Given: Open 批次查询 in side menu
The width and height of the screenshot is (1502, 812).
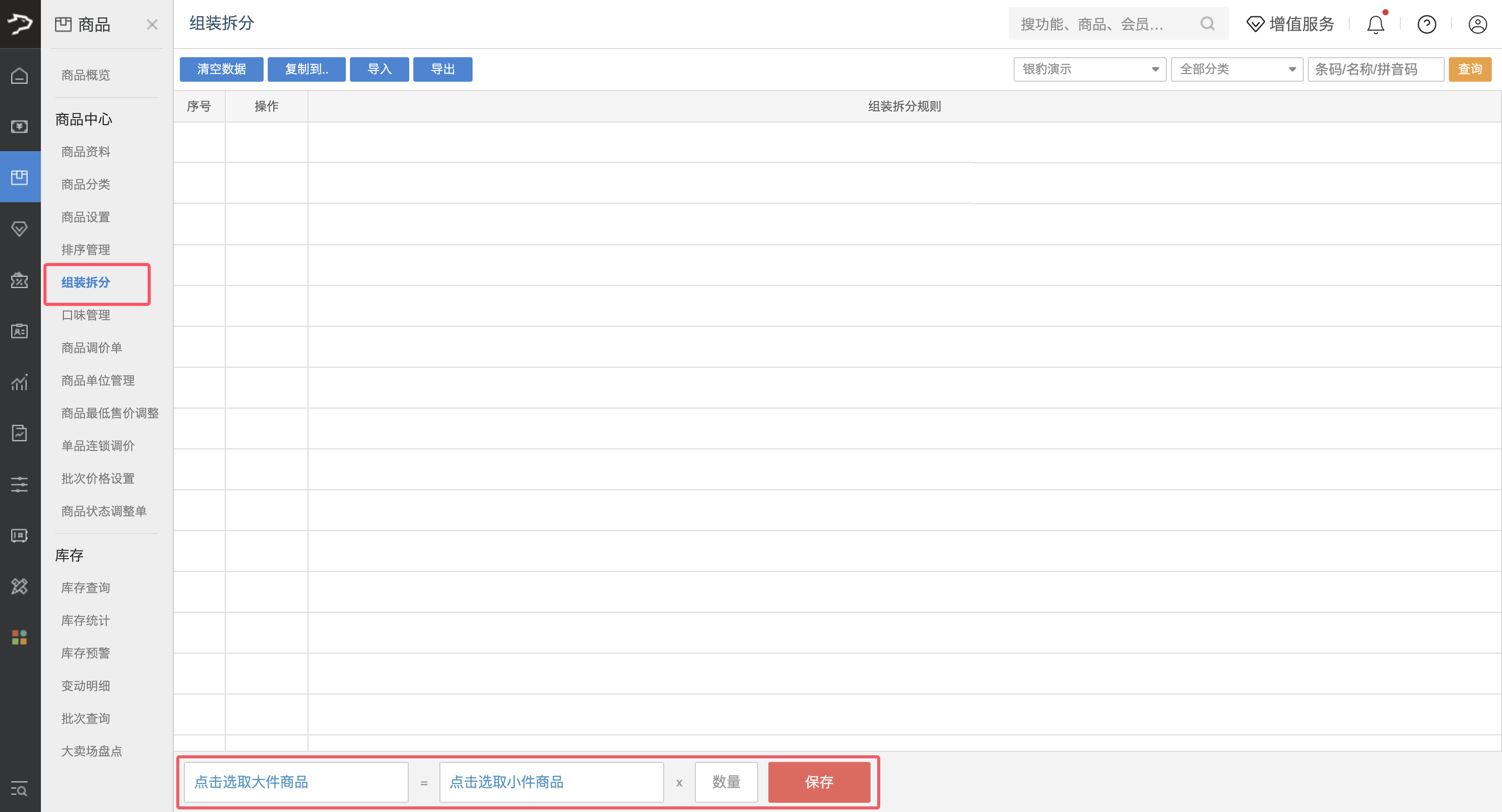Looking at the screenshot, I should [x=86, y=719].
